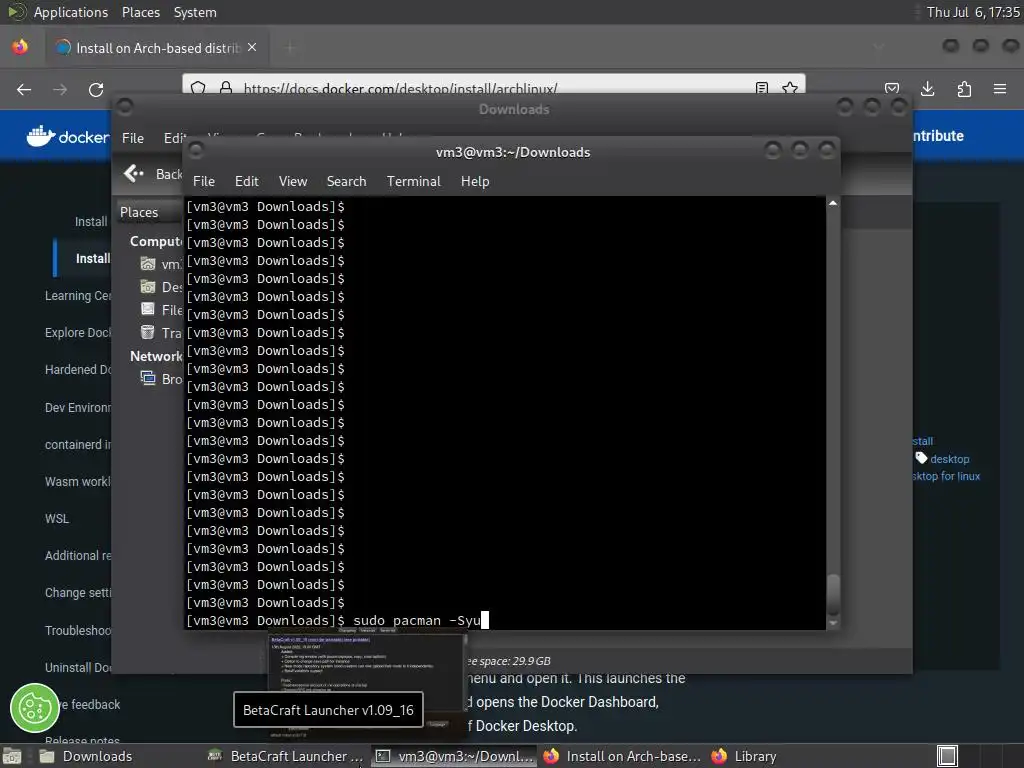The width and height of the screenshot is (1024, 768).
Task: Open Wasm workloads link in docs sidebar
Action: point(78,481)
